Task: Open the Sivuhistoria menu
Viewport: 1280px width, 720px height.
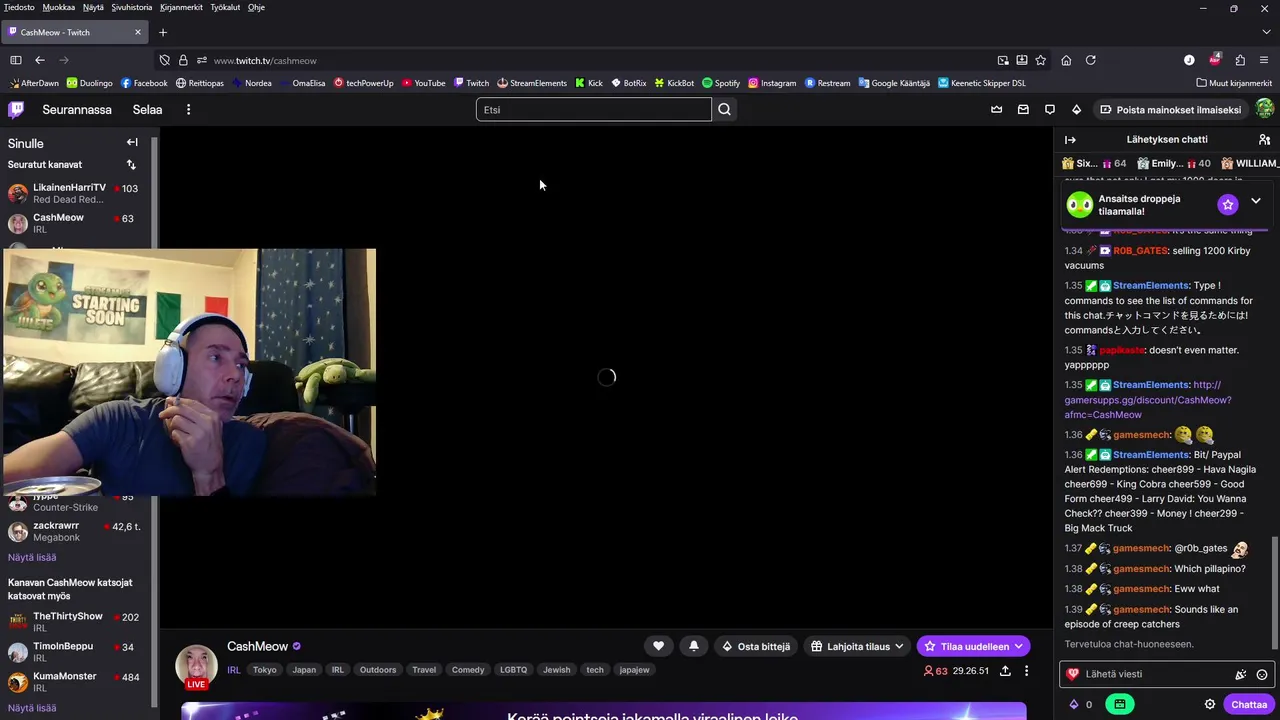Action: (x=131, y=7)
